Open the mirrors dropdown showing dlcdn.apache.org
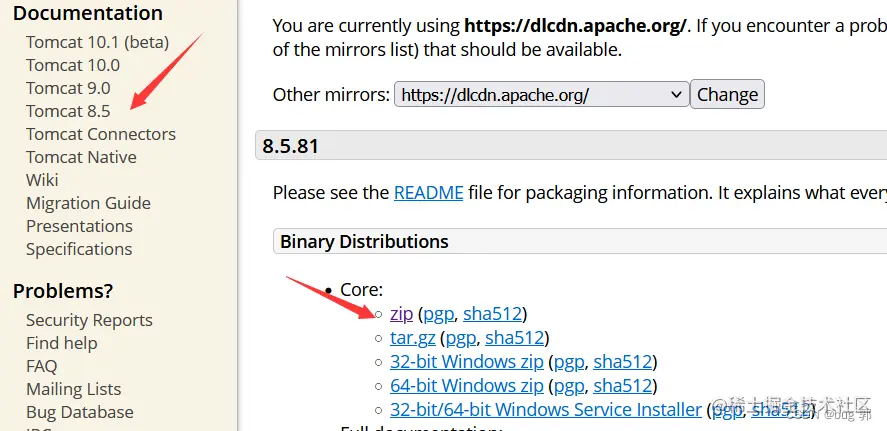887x431 pixels. point(541,94)
